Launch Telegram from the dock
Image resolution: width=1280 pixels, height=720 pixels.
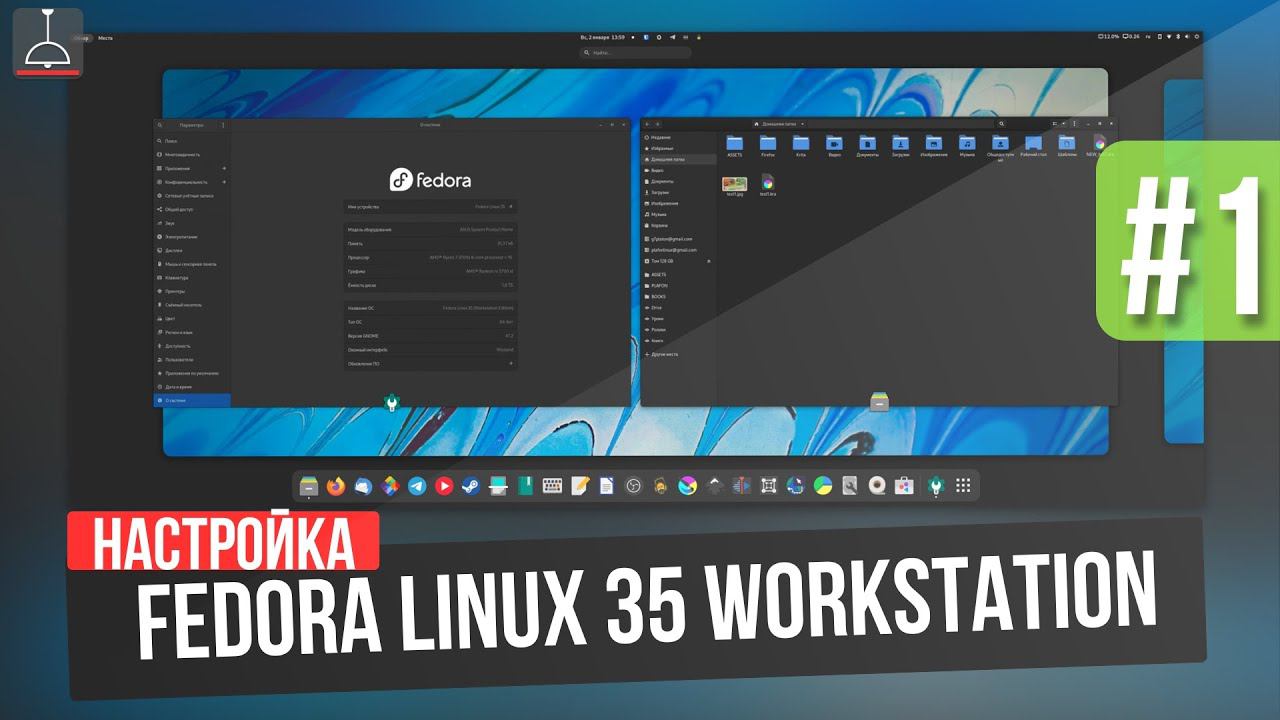[417, 486]
